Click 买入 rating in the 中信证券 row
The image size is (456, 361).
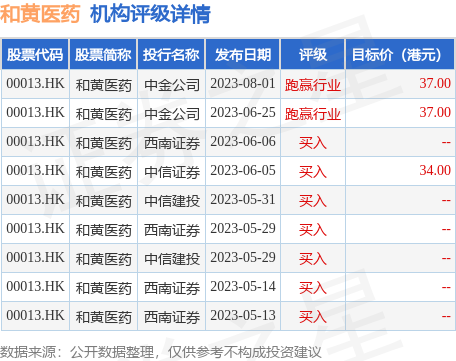tap(313, 172)
